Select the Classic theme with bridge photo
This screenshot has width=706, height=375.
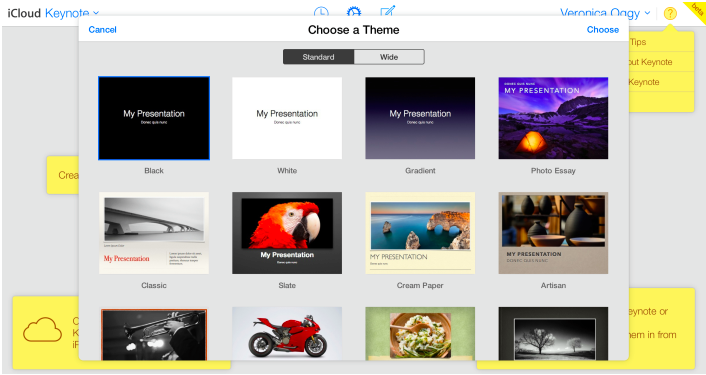point(154,233)
